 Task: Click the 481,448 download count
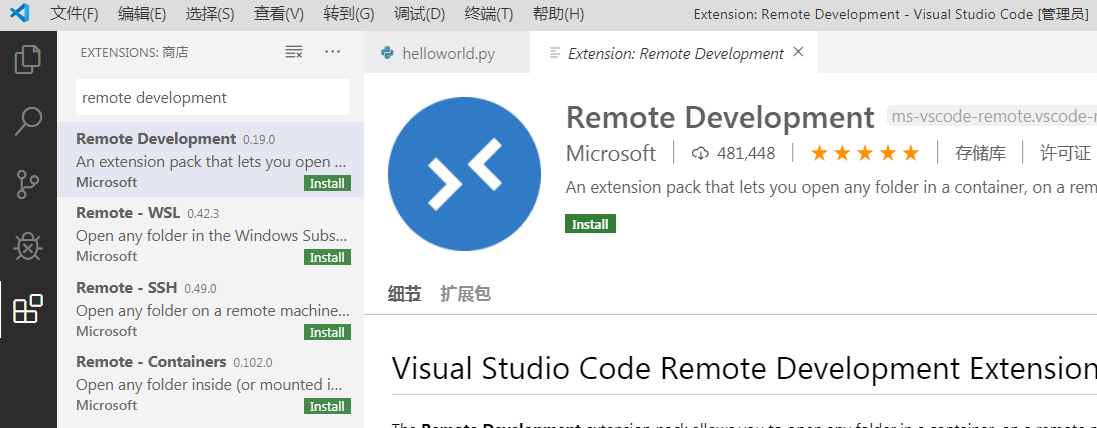pyautogui.click(x=746, y=153)
